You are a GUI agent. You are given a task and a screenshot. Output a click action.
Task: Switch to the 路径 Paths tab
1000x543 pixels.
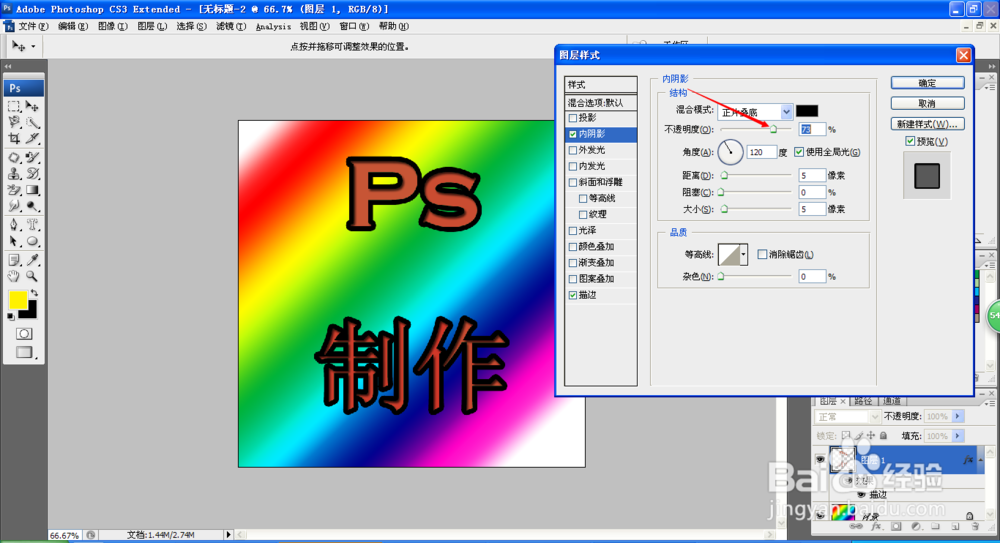coord(863,401)
